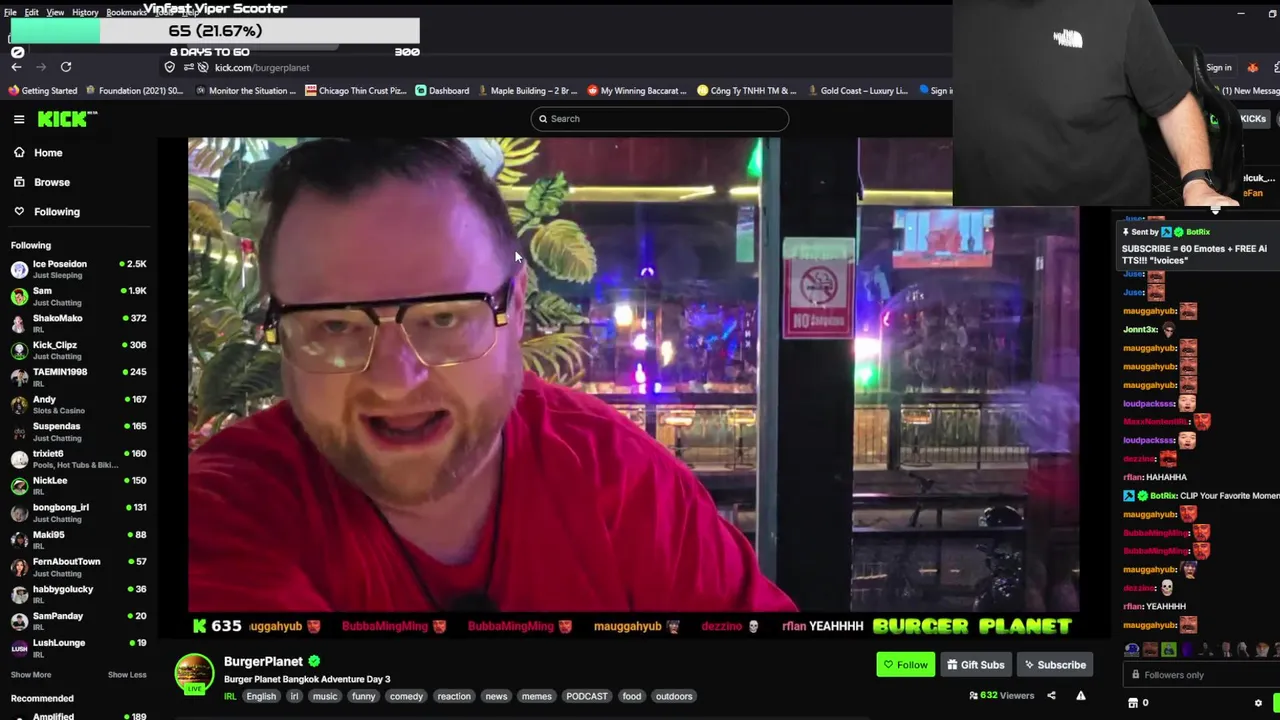Open Sam channel in Following list
Image resolution: width=1280 pixels, height=720 pixels.
[78, 296]
